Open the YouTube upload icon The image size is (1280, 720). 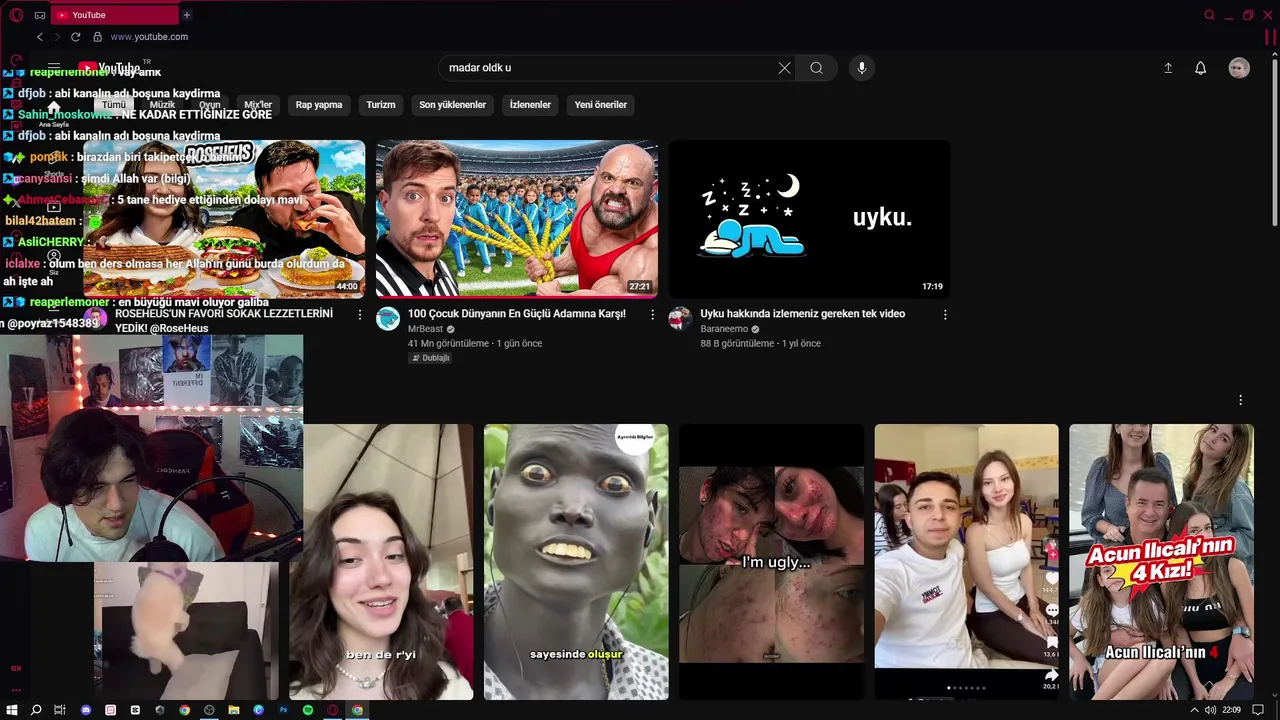[x=1168, y=68]
